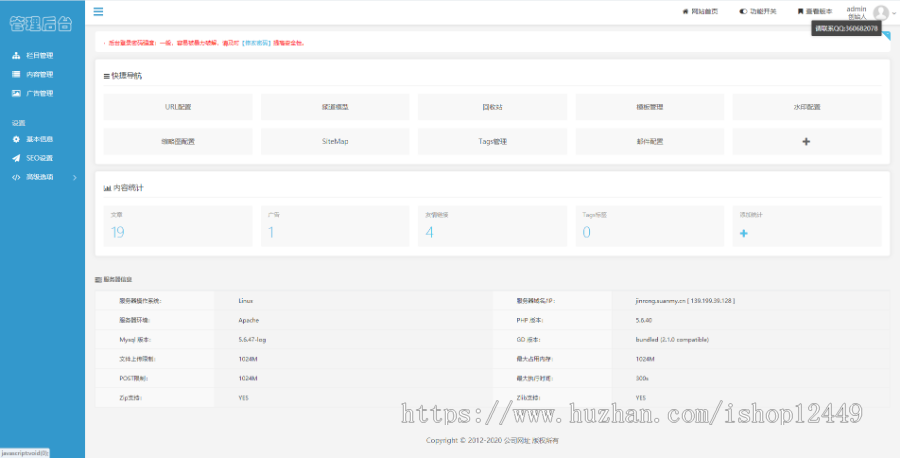
Task: Click the 修改密码 link in red notice
Action: 257,43
